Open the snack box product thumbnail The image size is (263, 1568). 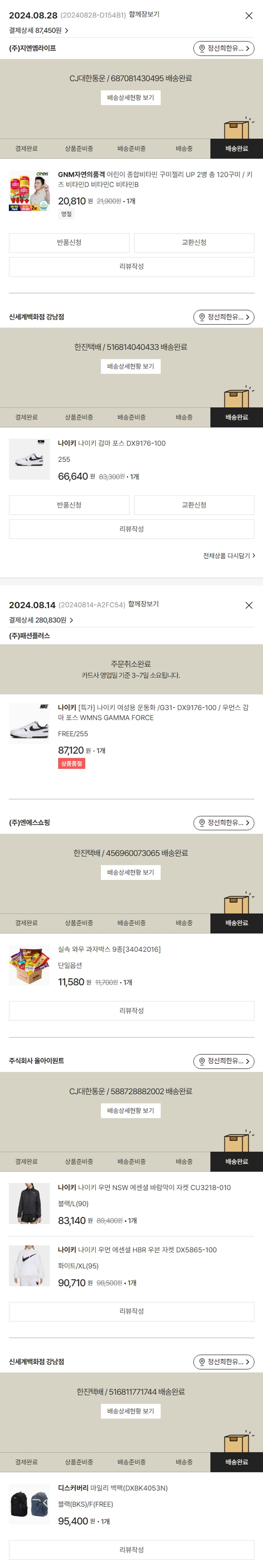tap(29, 965)
